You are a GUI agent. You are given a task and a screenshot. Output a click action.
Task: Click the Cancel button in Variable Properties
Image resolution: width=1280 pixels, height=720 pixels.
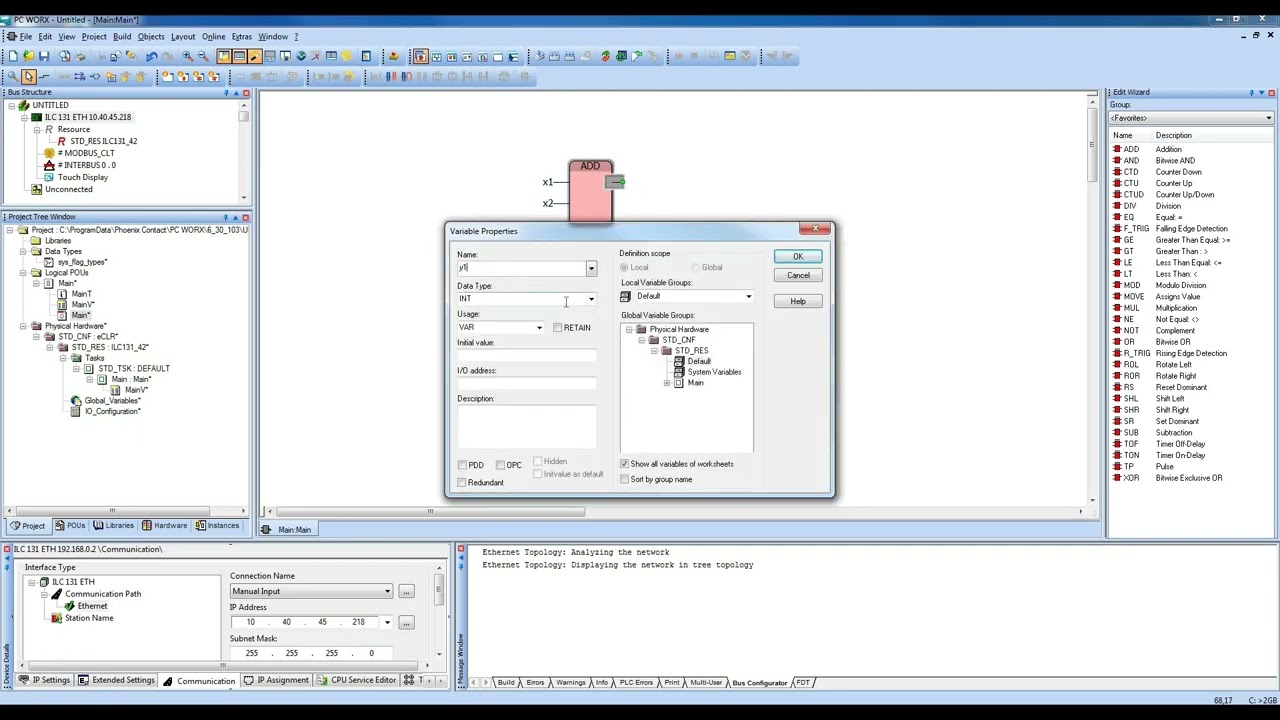click(798, 276)
